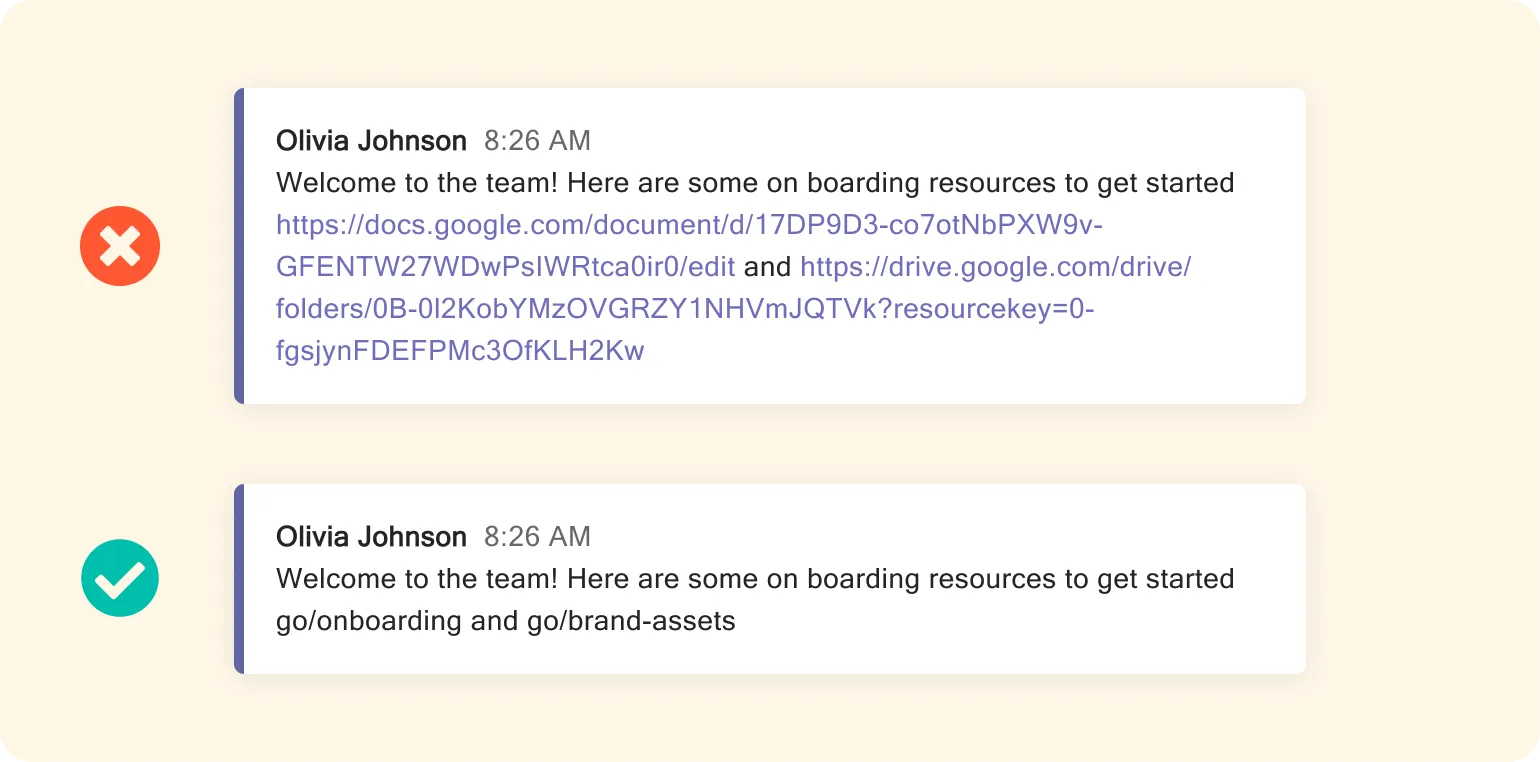Click the "fgsjynFDEFPMc3OfKLH2Kw" last line of the Drive link
The width and height of the screenshot is (1540, 762).
(460, 351)
